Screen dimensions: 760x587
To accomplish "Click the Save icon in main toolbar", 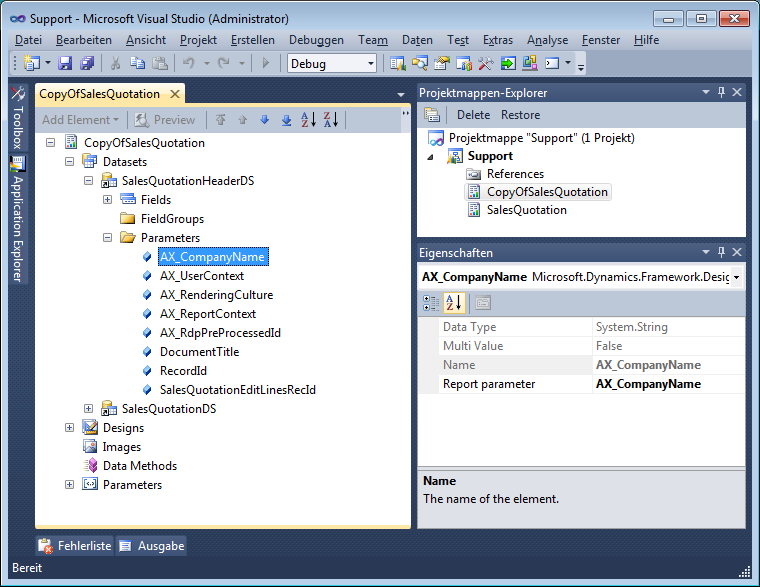I will tap(65, 63).
